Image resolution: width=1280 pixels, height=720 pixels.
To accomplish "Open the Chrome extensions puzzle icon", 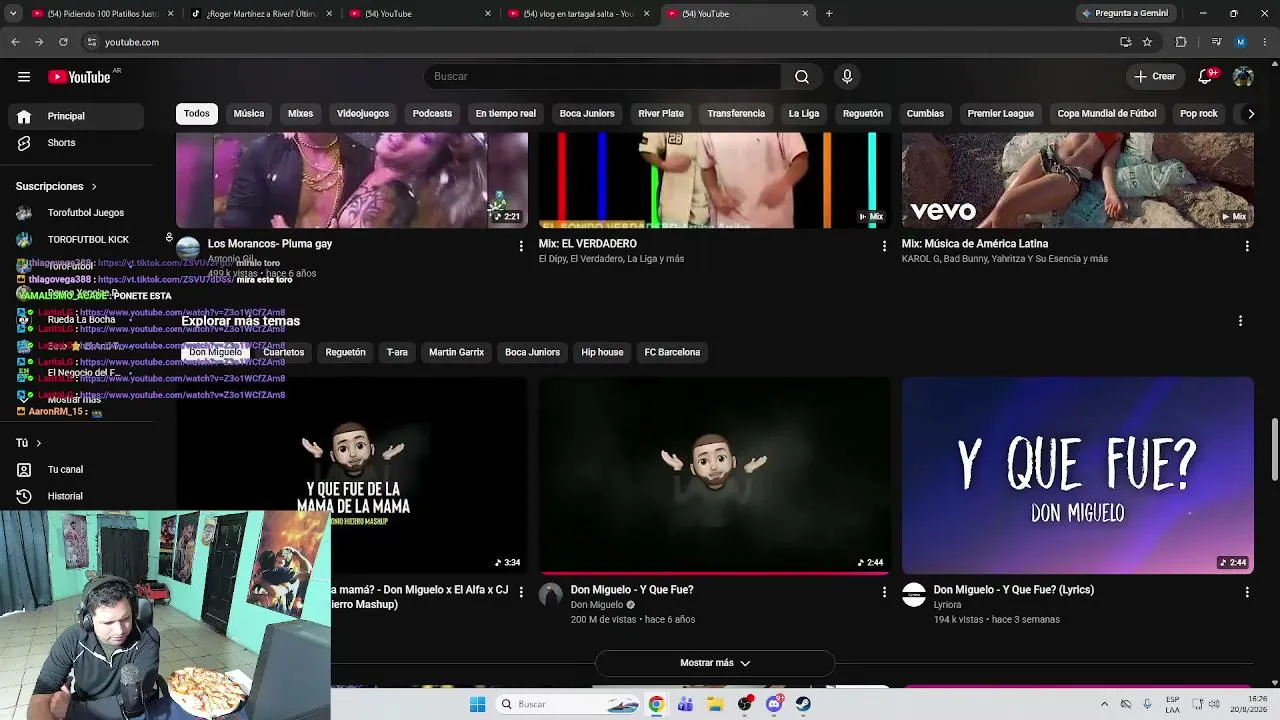I will click(1181, 42).
